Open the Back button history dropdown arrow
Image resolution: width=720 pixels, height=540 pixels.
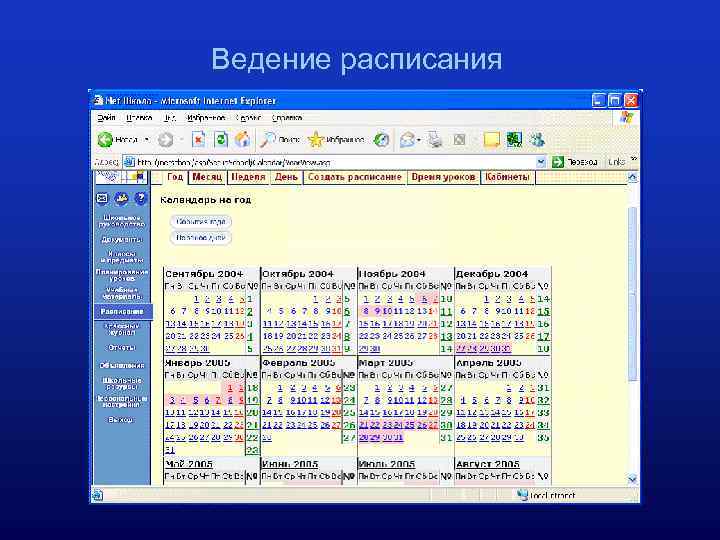(147, 140)
